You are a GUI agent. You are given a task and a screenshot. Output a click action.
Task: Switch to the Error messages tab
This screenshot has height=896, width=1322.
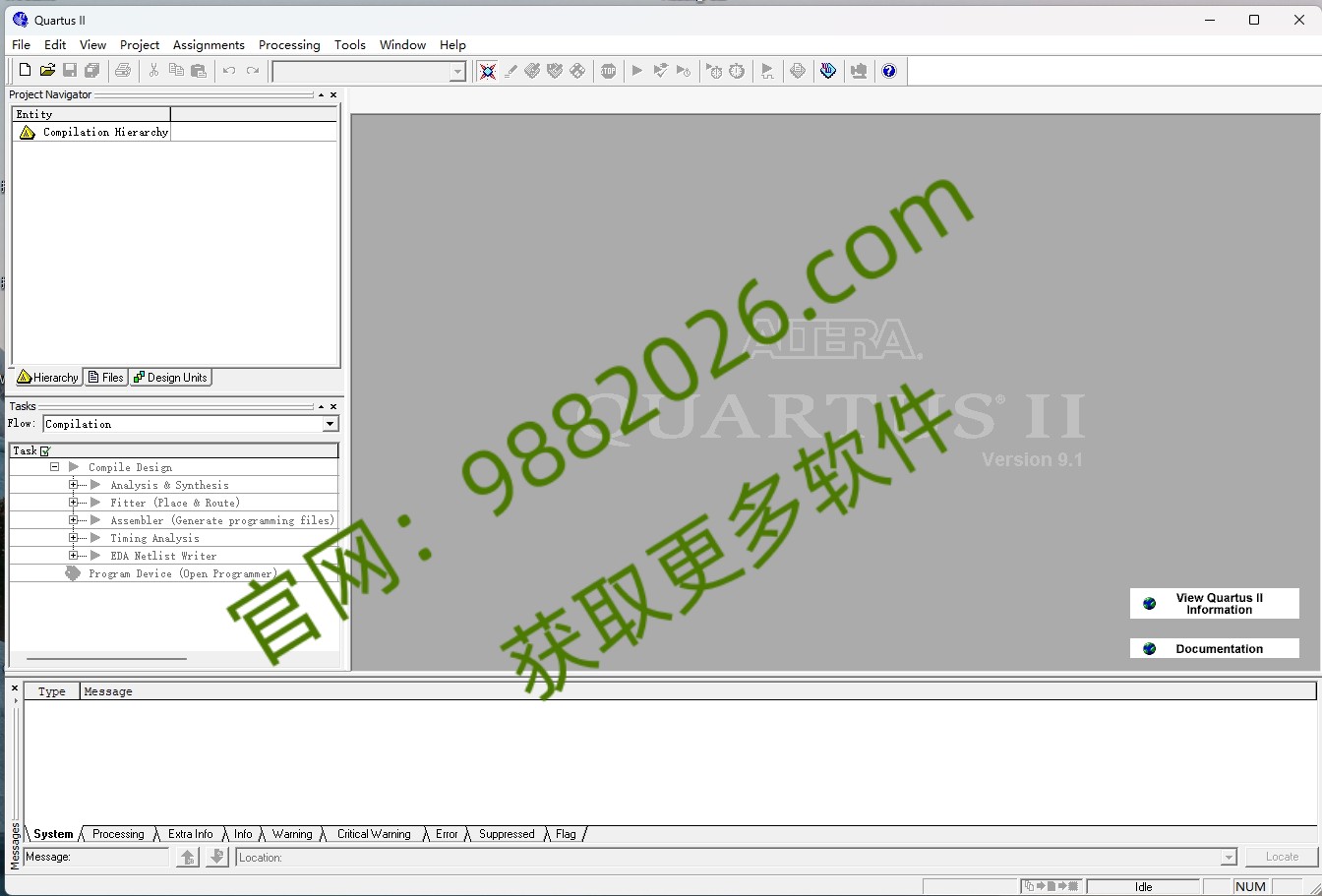tap(447, 834)
